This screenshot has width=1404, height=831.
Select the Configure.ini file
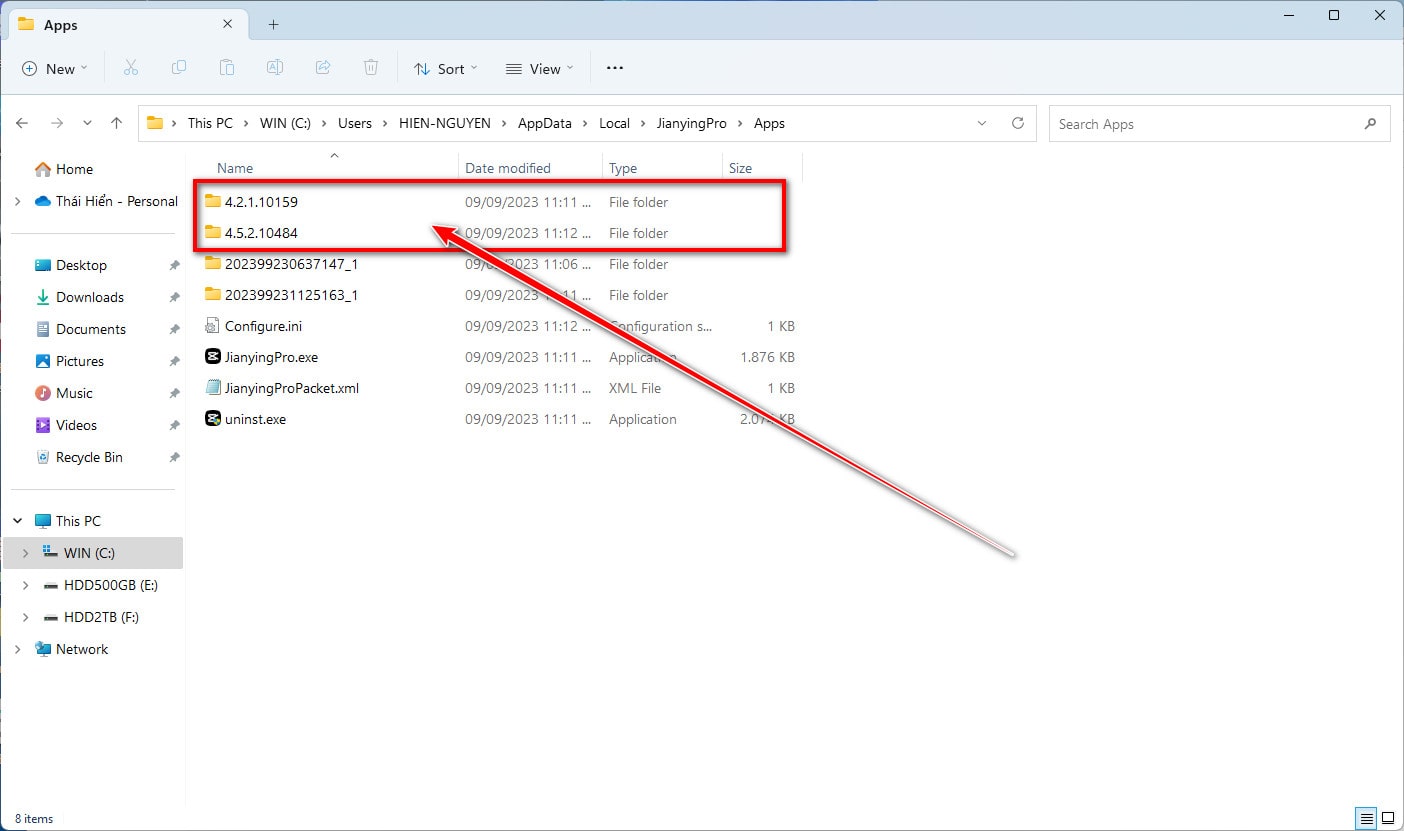(253, 326)
